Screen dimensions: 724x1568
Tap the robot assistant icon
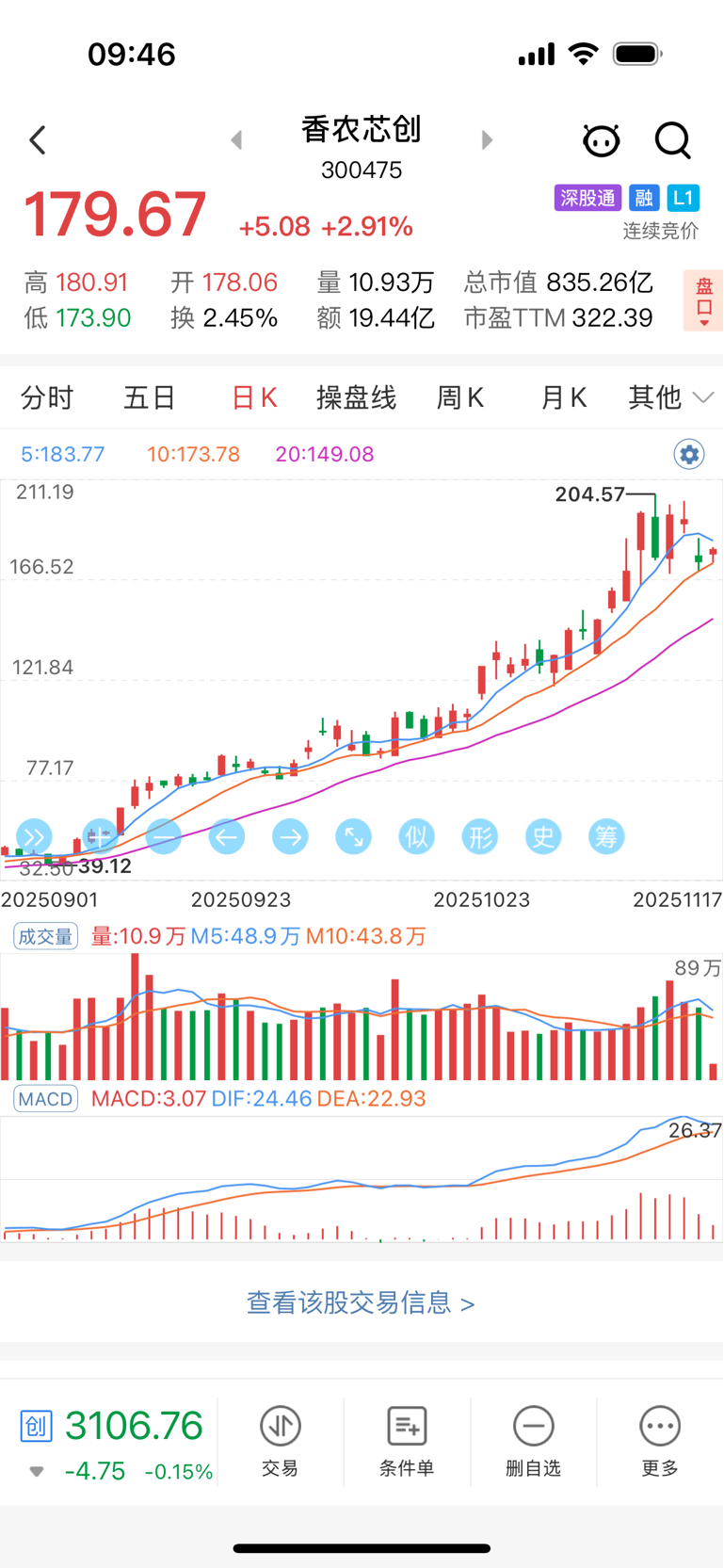tap(601, 141)
